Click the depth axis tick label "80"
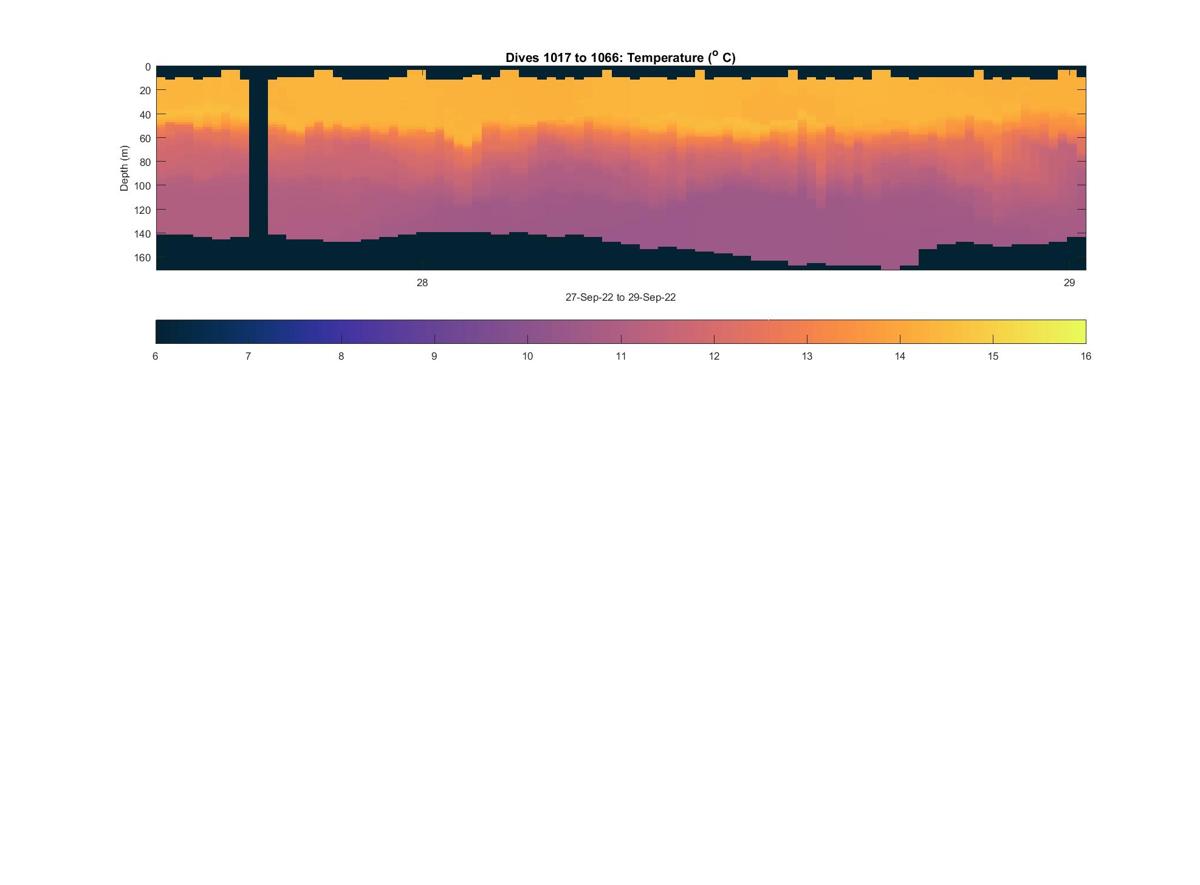This screenshot has width=1200, height=885. coord(145,162)
